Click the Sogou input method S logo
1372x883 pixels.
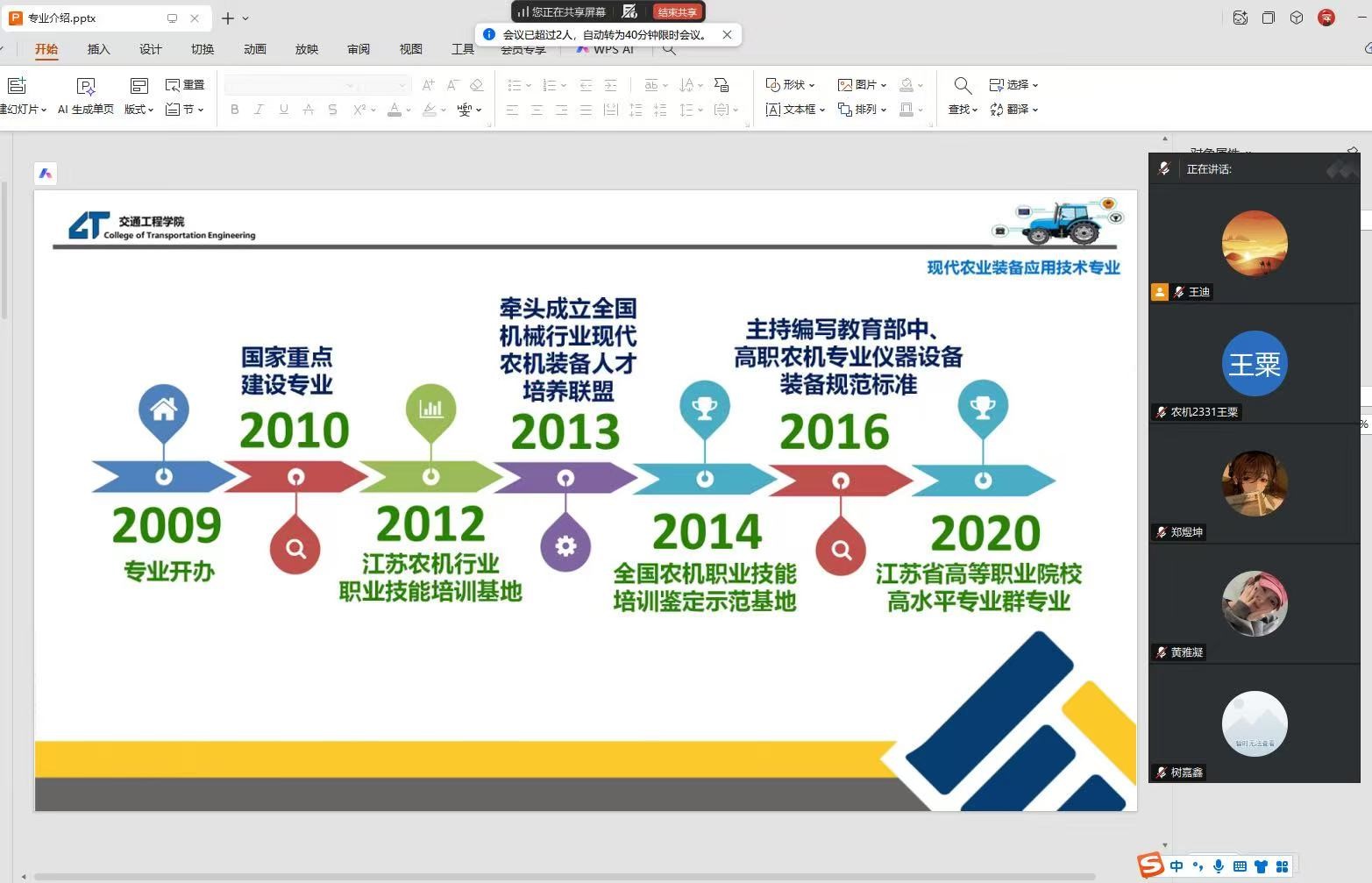[1150, 865]
